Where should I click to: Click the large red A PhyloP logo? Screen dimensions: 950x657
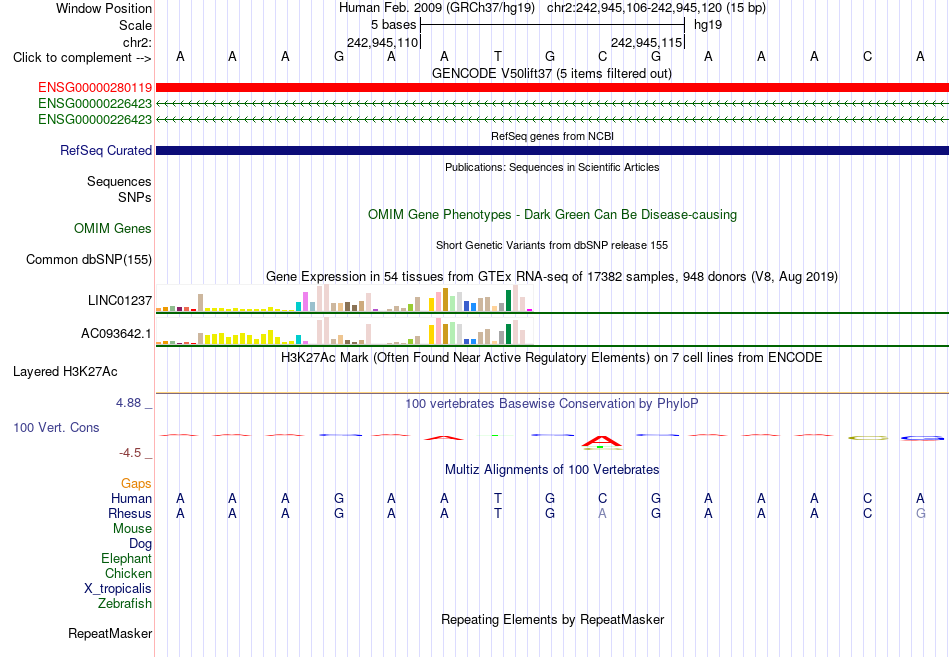pos(602,442)
